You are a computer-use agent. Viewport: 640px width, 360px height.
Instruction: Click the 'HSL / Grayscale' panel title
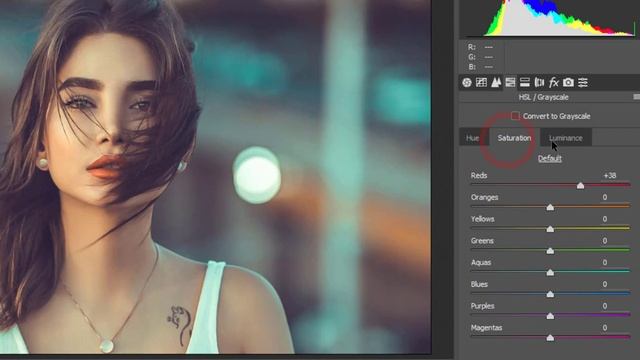pyautogui.click(x=543, y=97)
